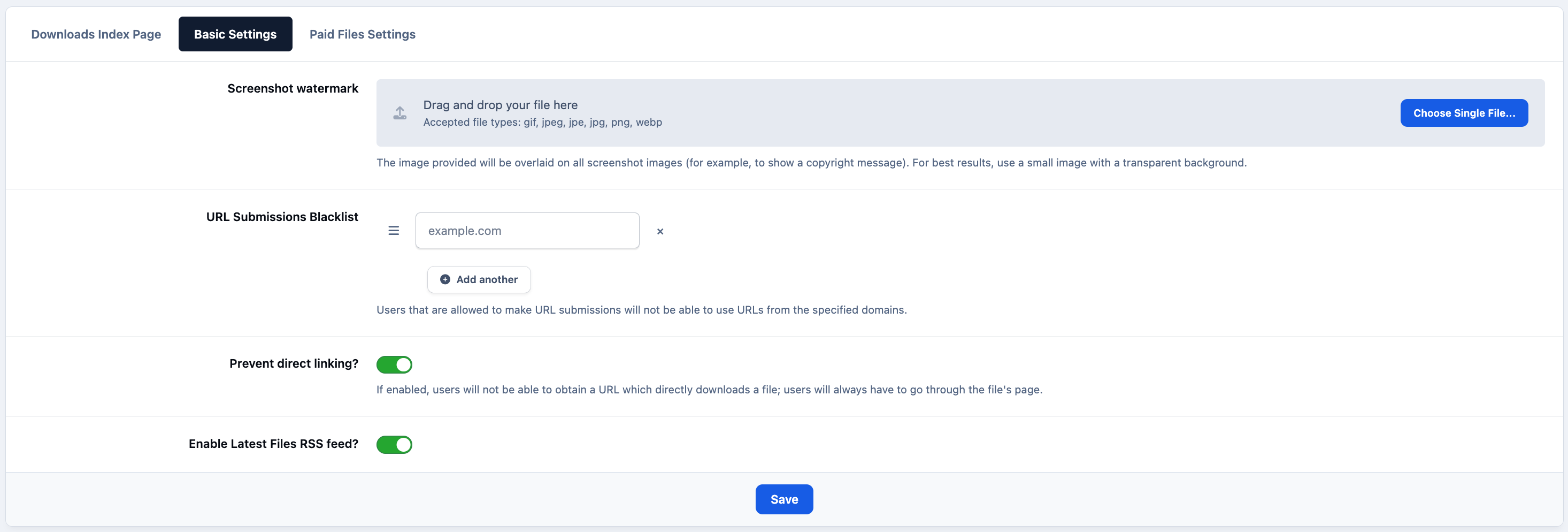Screen dimensions: 1568x532
Task: Open the Downloads Index Page tab
Action: [96, 34]
